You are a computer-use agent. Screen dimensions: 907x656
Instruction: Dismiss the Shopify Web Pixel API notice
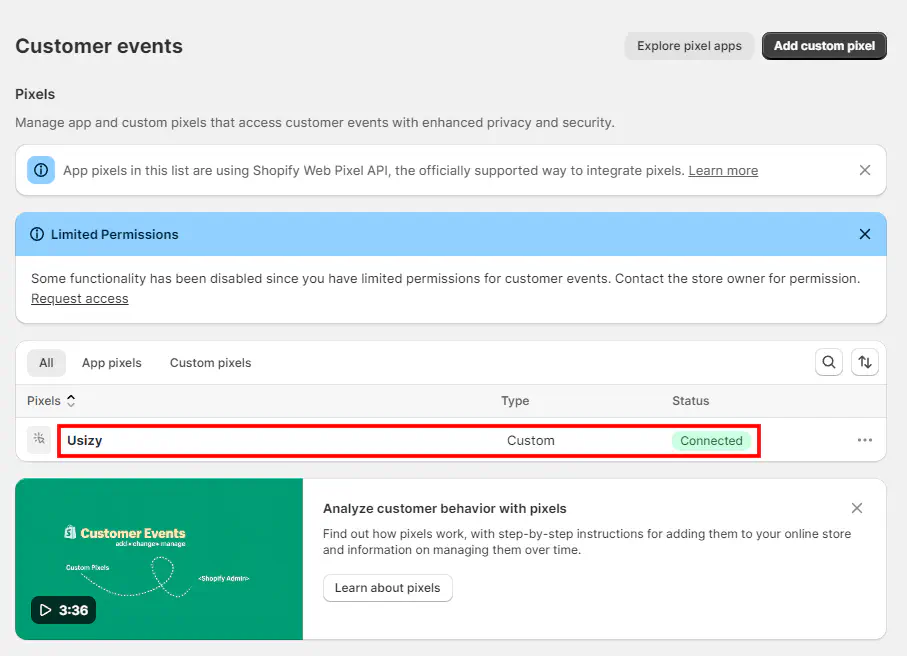(865, 170)
